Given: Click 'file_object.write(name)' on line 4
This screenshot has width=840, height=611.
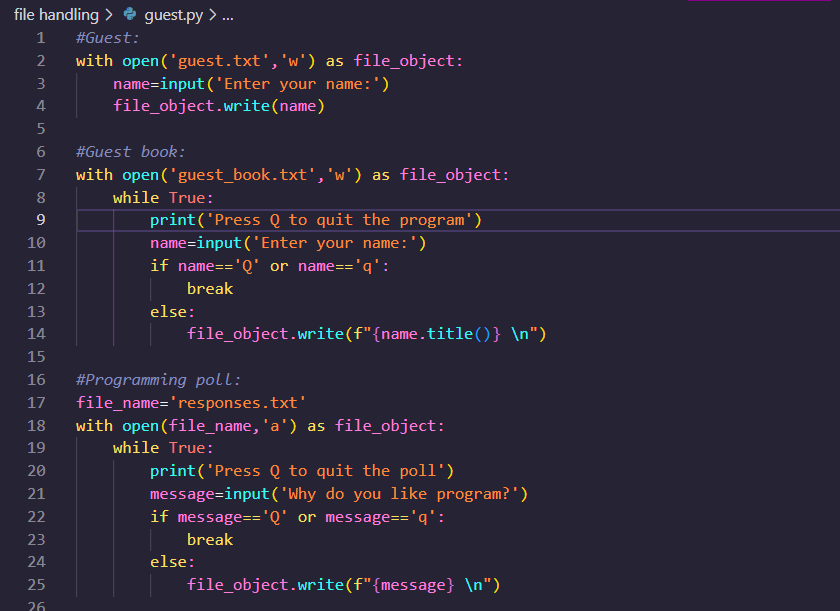Looking at the screenshot, I should pyautogui.click(x=219, y=106).
